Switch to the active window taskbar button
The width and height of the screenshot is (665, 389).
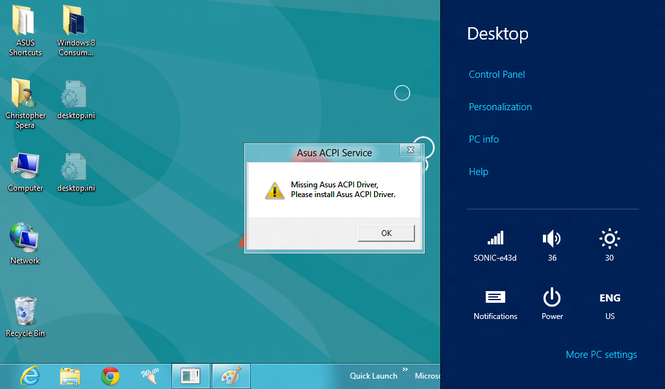pyautogui.click(x=190, y=376)
